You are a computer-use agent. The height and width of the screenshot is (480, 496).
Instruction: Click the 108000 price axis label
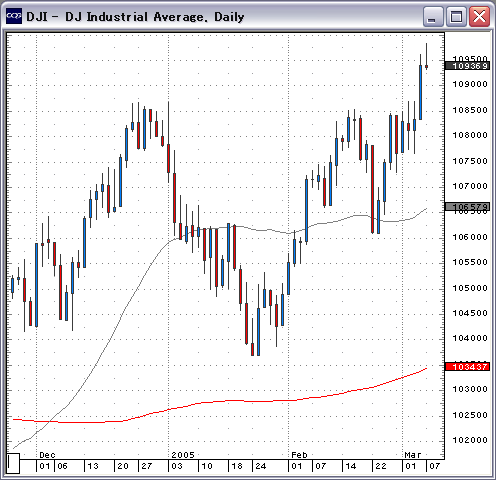pyautogui.click(x=470, y=135)
